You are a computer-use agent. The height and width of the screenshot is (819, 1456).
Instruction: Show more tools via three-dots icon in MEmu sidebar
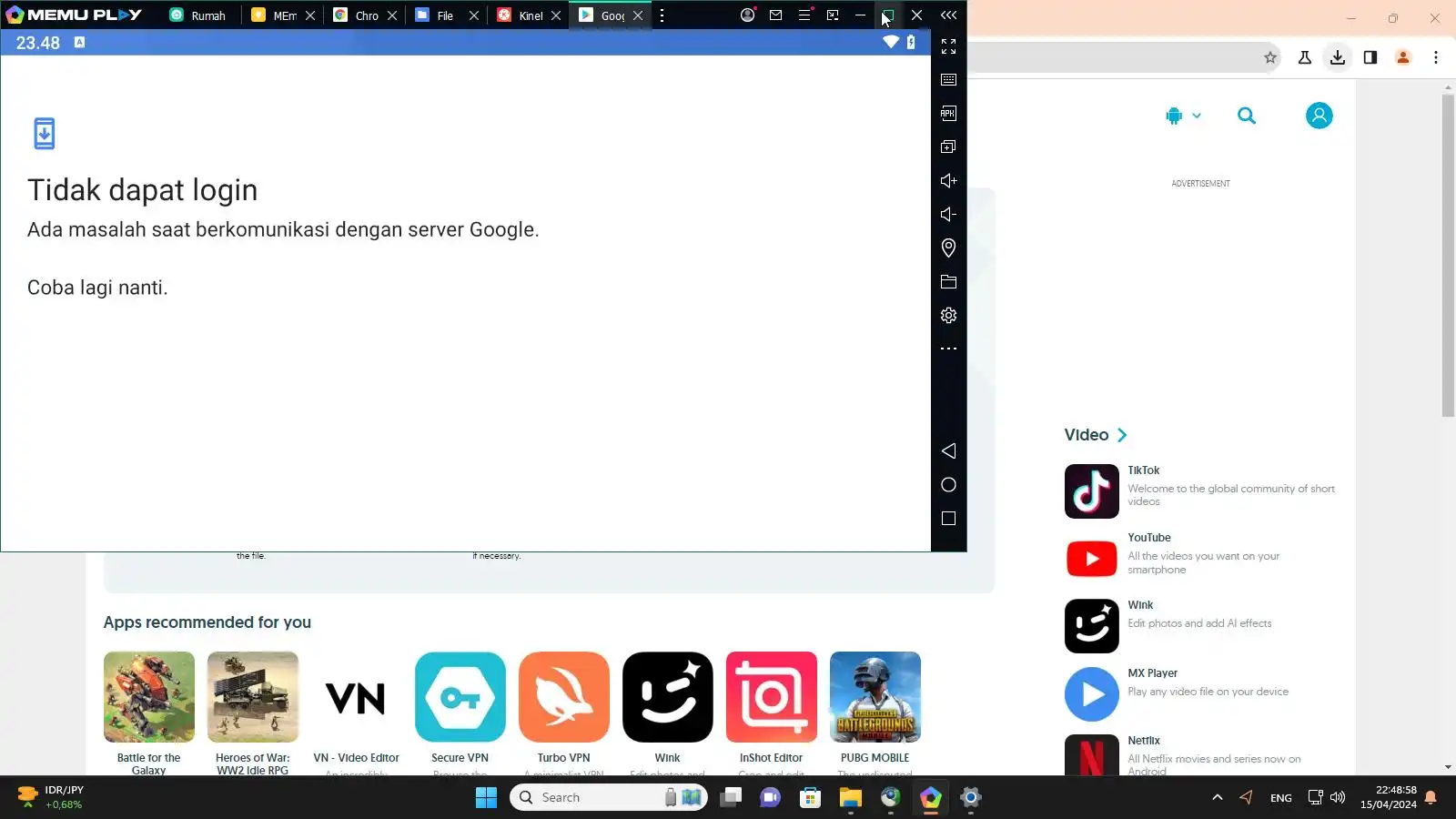948,349
